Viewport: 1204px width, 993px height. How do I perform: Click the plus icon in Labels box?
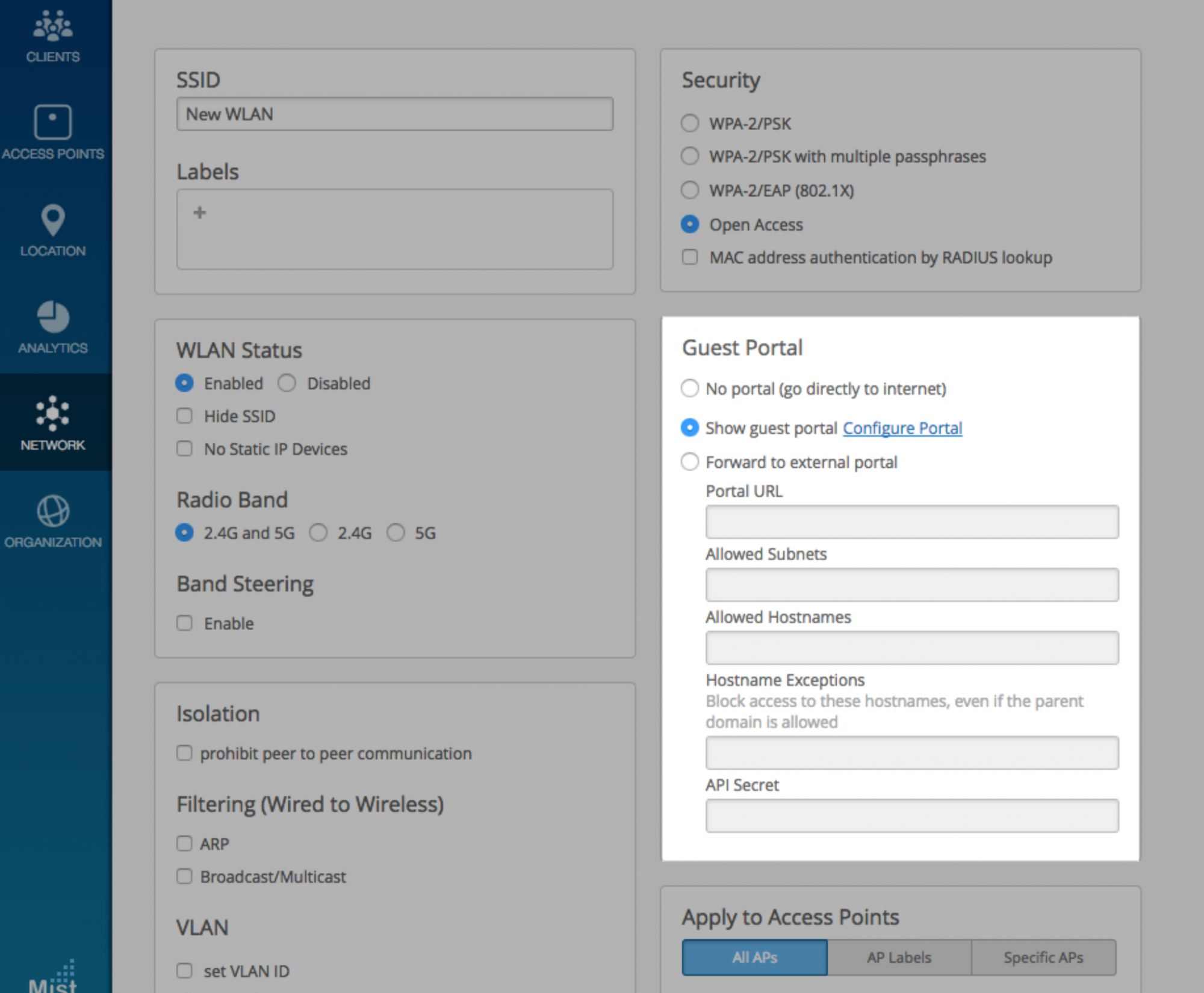pos(200,212)
